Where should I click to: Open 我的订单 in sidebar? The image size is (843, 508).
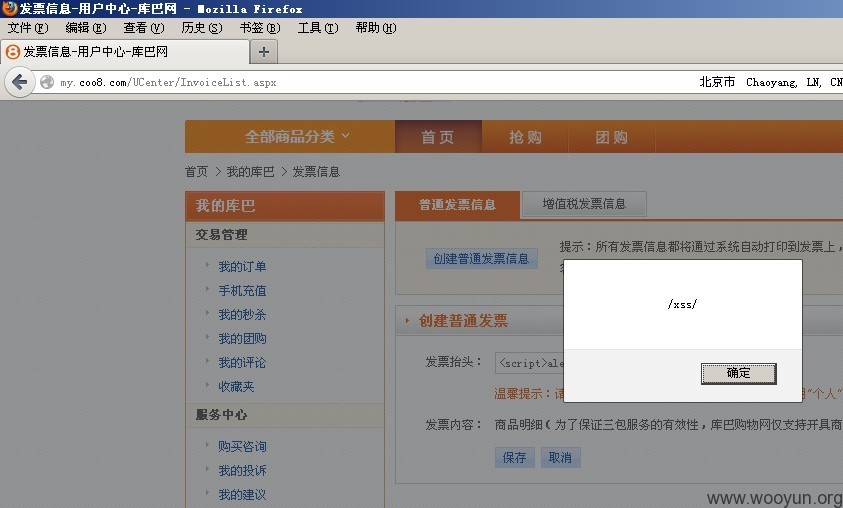pos(242,266)
